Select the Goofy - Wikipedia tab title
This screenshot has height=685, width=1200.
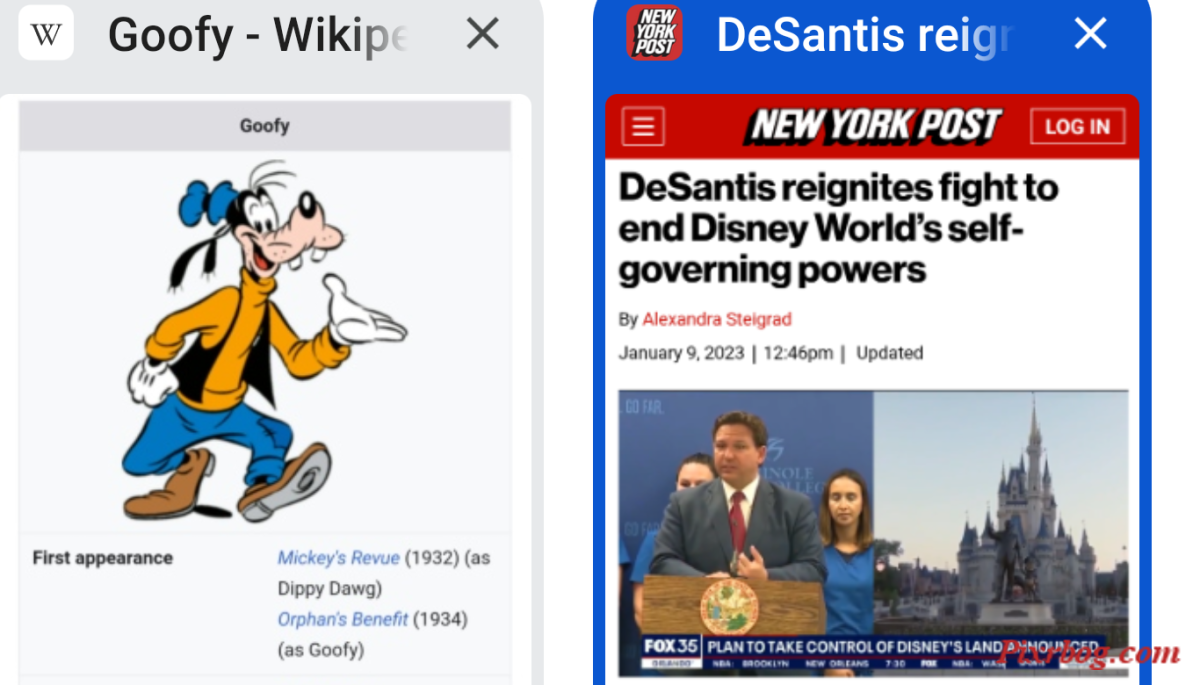pyautogui.click(x=258, y=36)
